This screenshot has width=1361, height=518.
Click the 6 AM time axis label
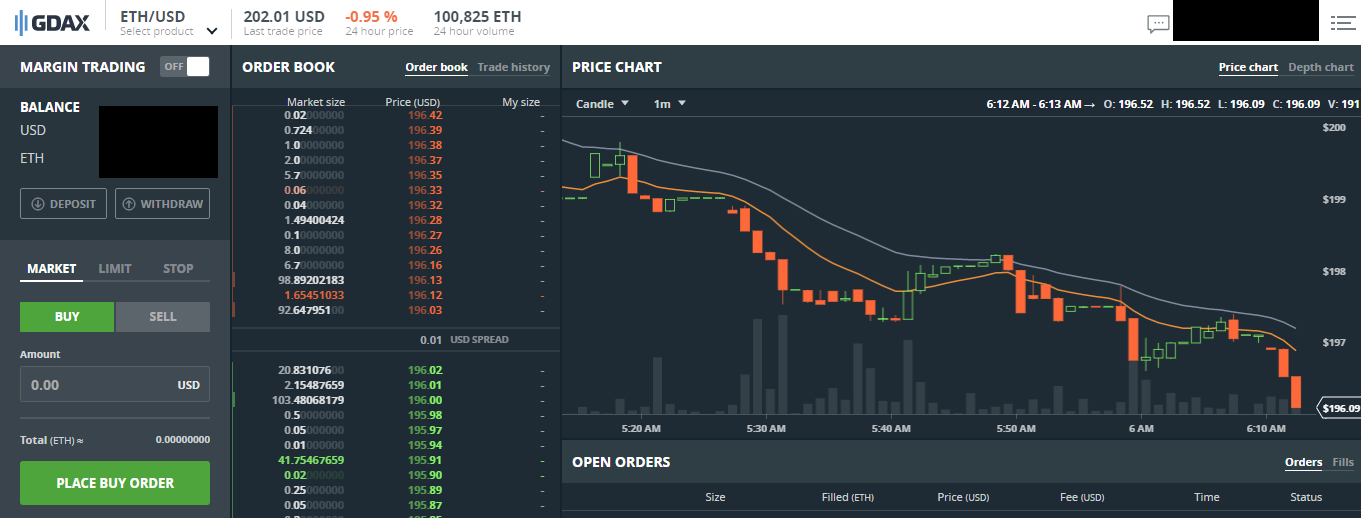pos(1140,428)
